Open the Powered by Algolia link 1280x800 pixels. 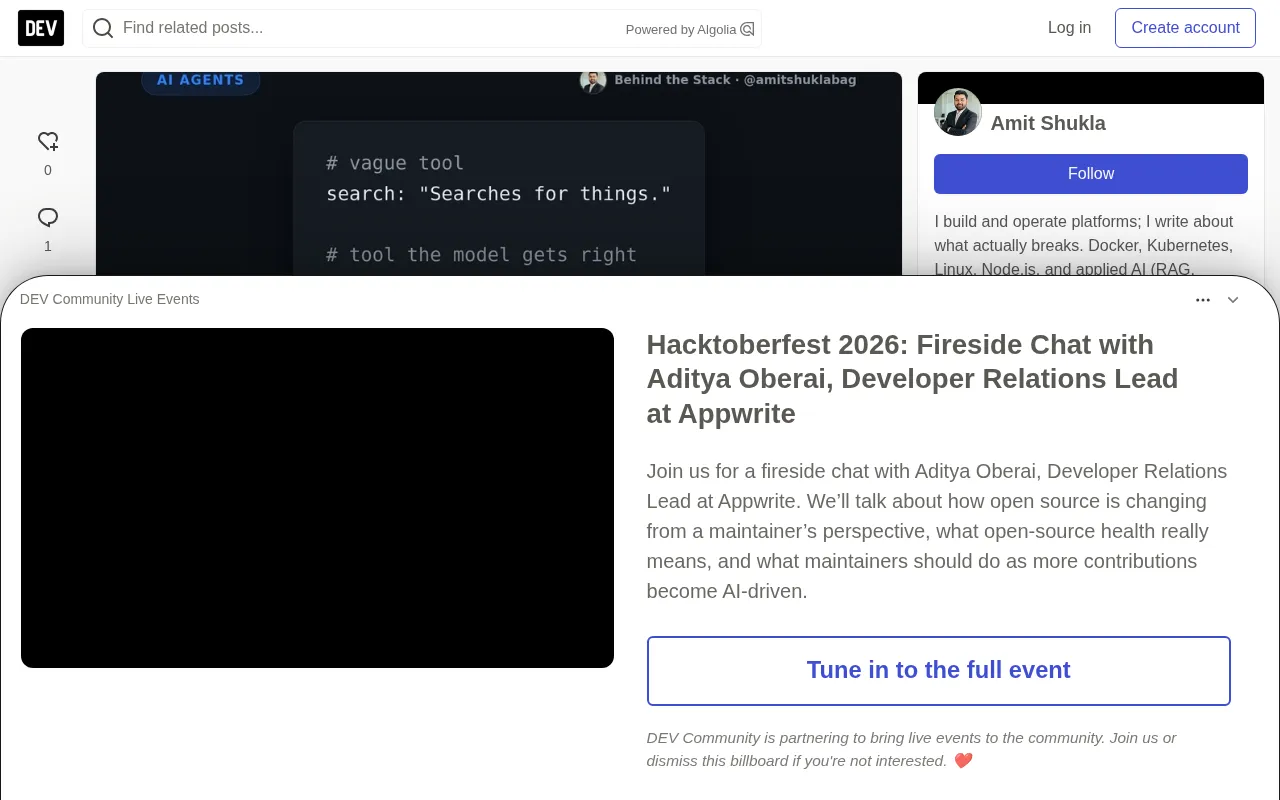click(x=690, y=29)
